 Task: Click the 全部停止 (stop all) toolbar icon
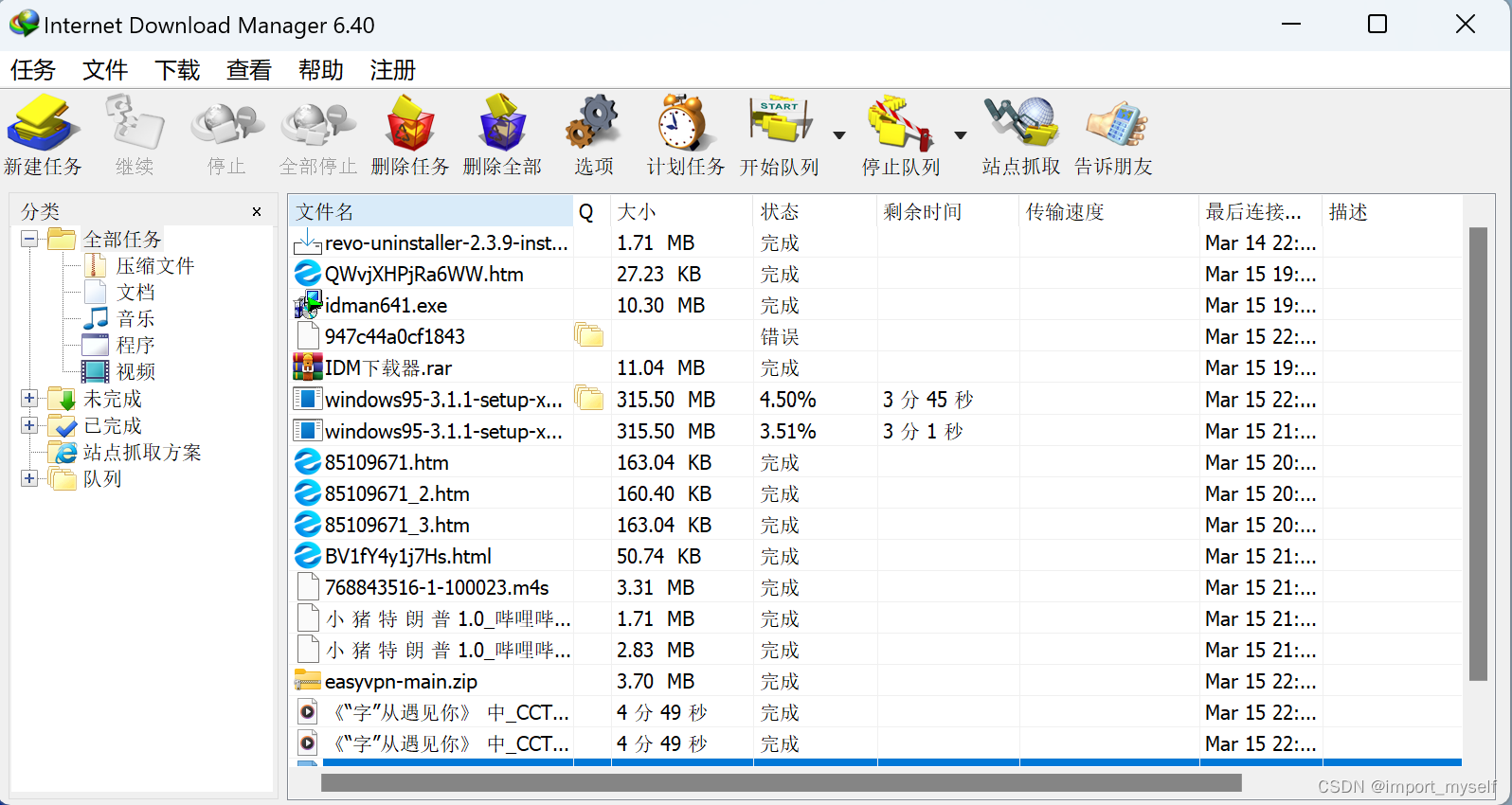(x=318, y=123)
